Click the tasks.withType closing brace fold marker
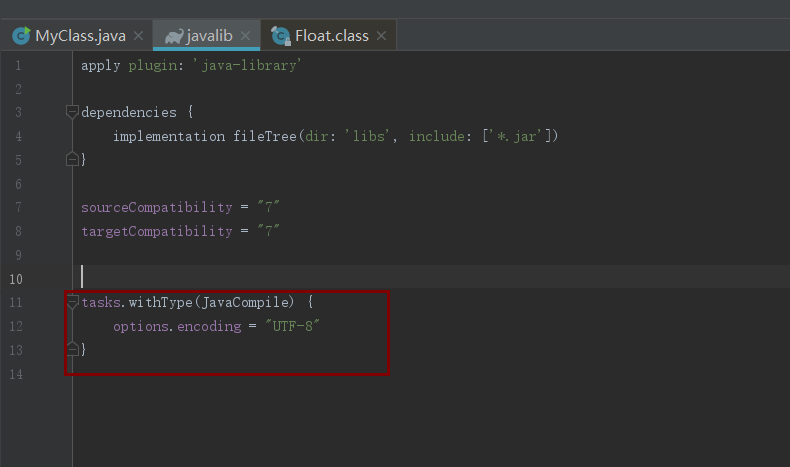 click(x=73, y=349)
